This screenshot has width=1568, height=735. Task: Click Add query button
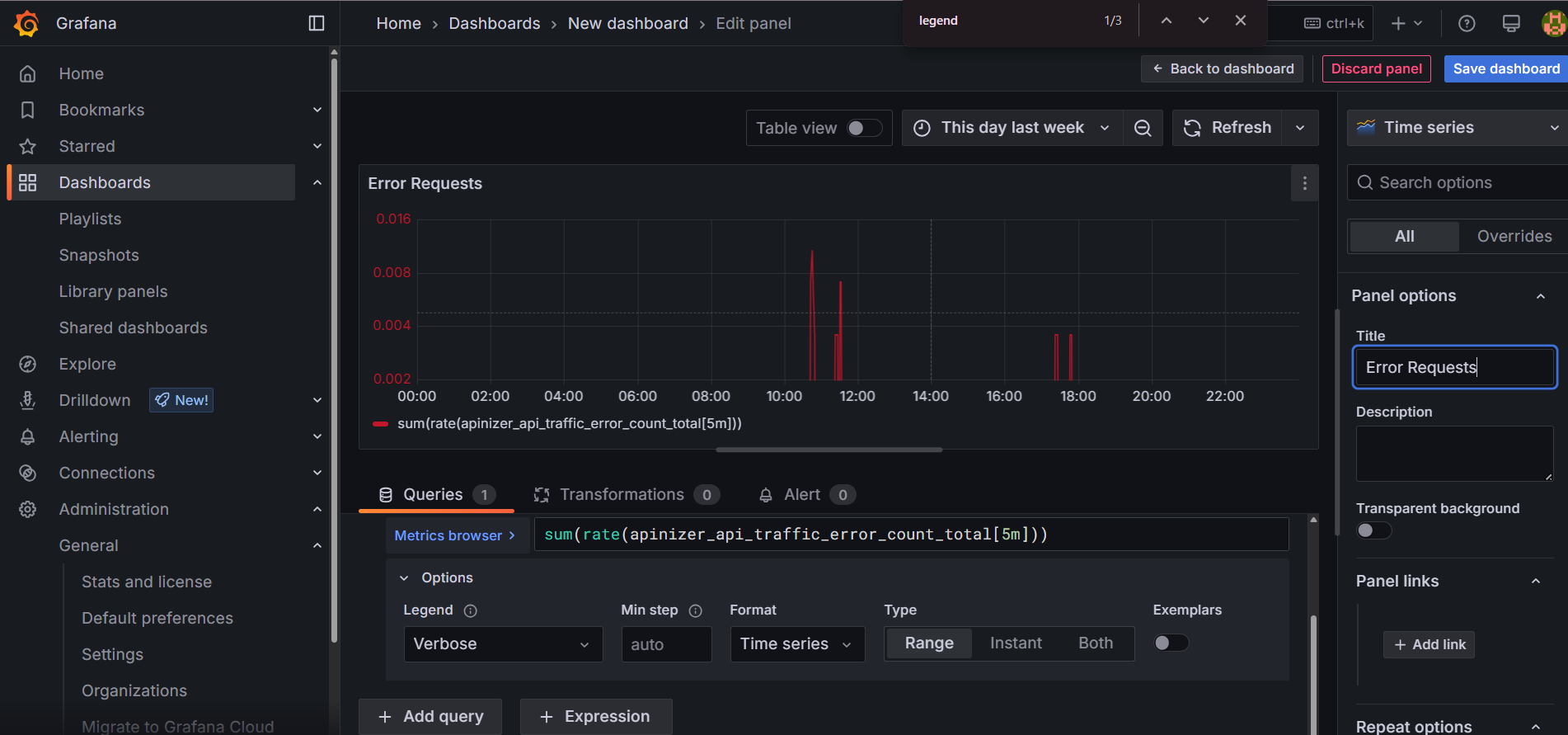point(430,717)
